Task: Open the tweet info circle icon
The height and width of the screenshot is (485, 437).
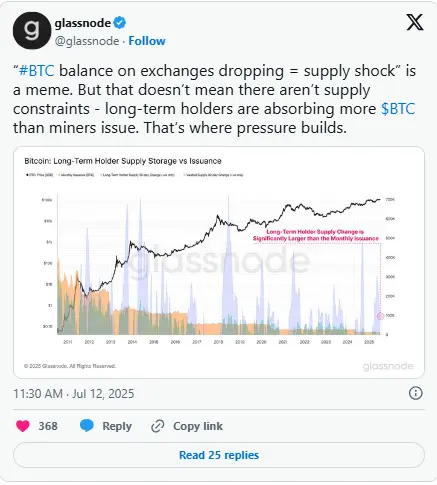Action: pyautogui.click(x=415, y=393)
